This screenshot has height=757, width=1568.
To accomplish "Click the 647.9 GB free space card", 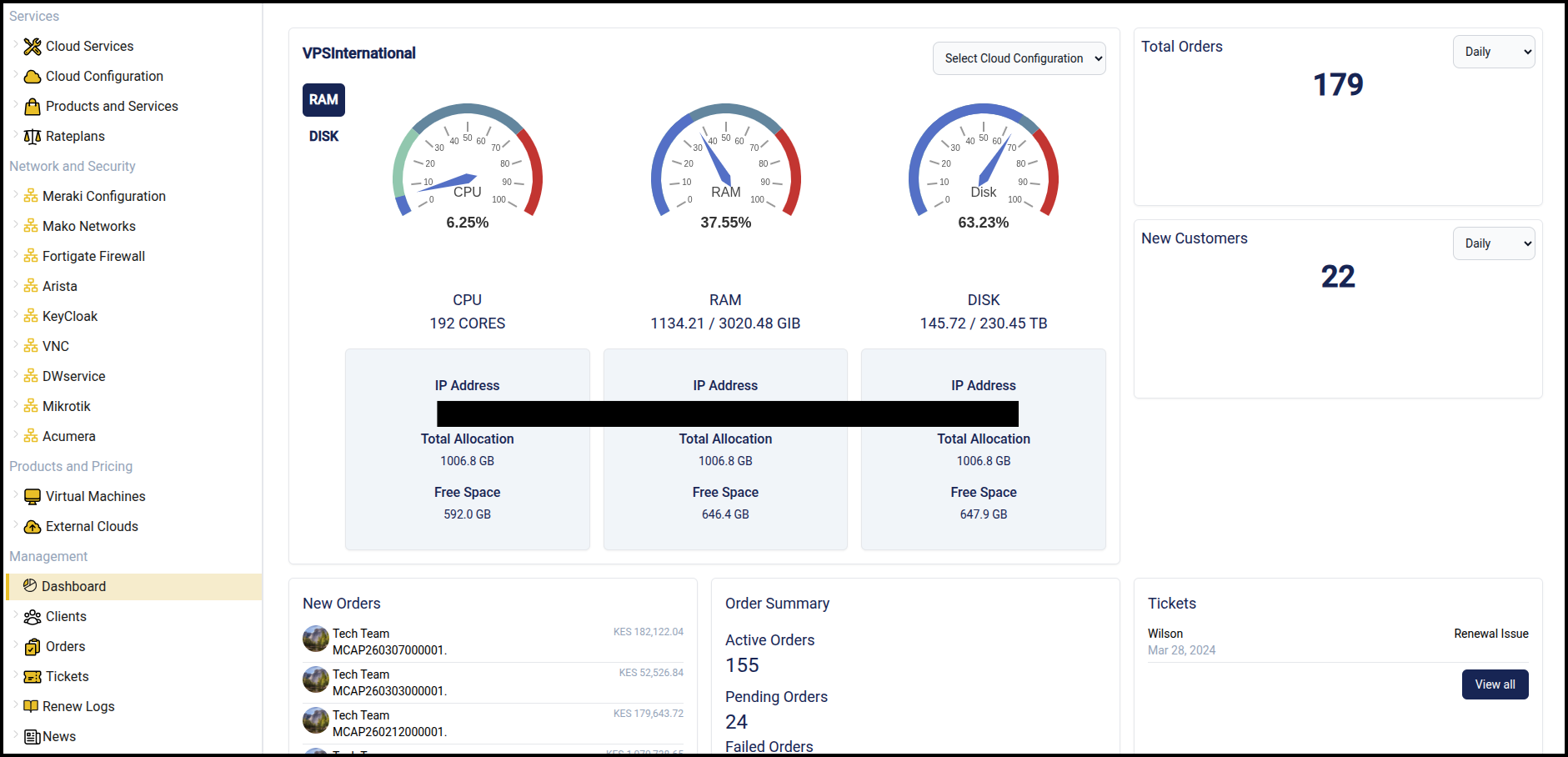I will pos(984,450).
